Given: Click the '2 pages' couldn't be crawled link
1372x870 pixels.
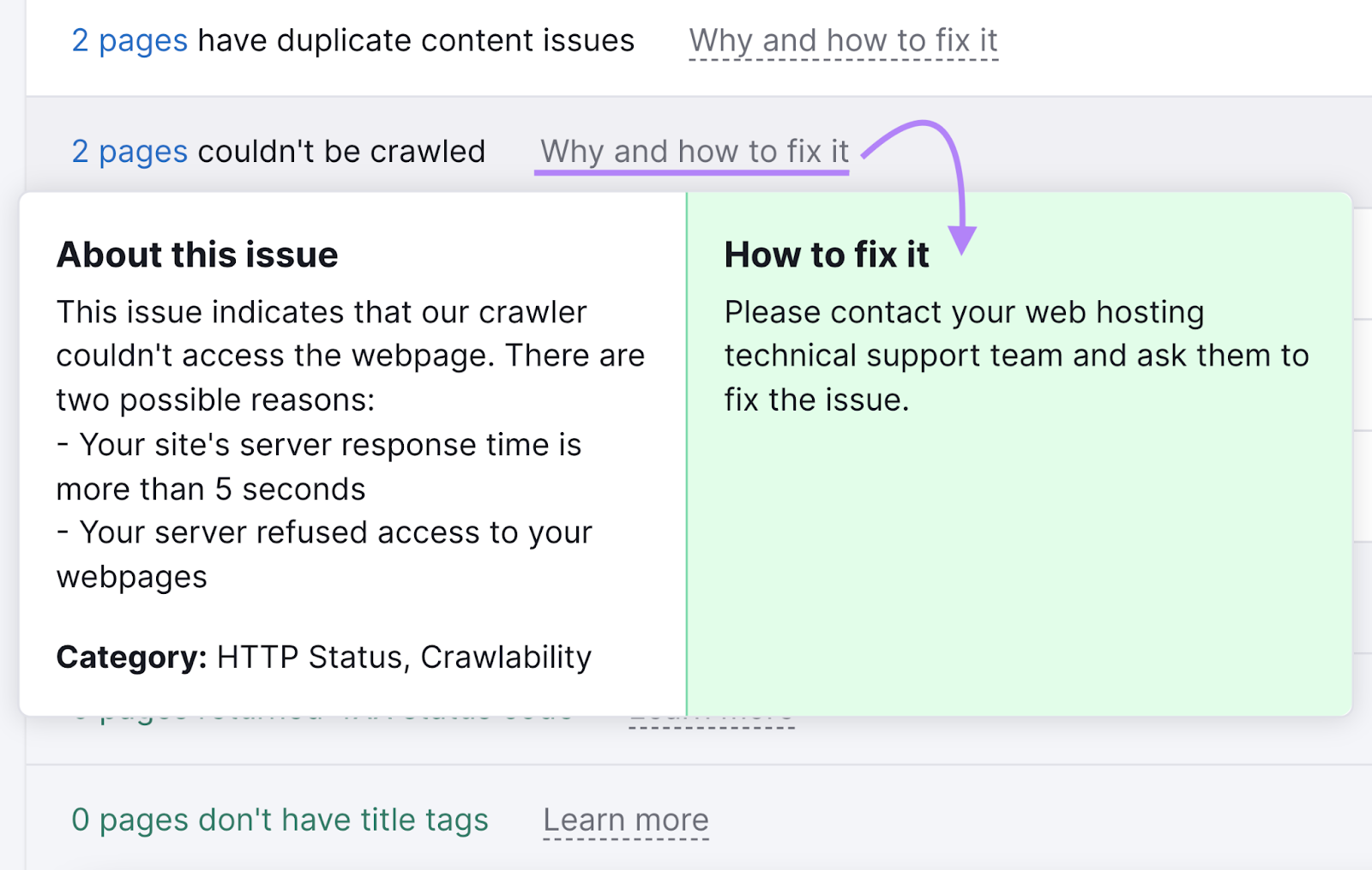Looking at the screenshot, I should coord(130,151).
